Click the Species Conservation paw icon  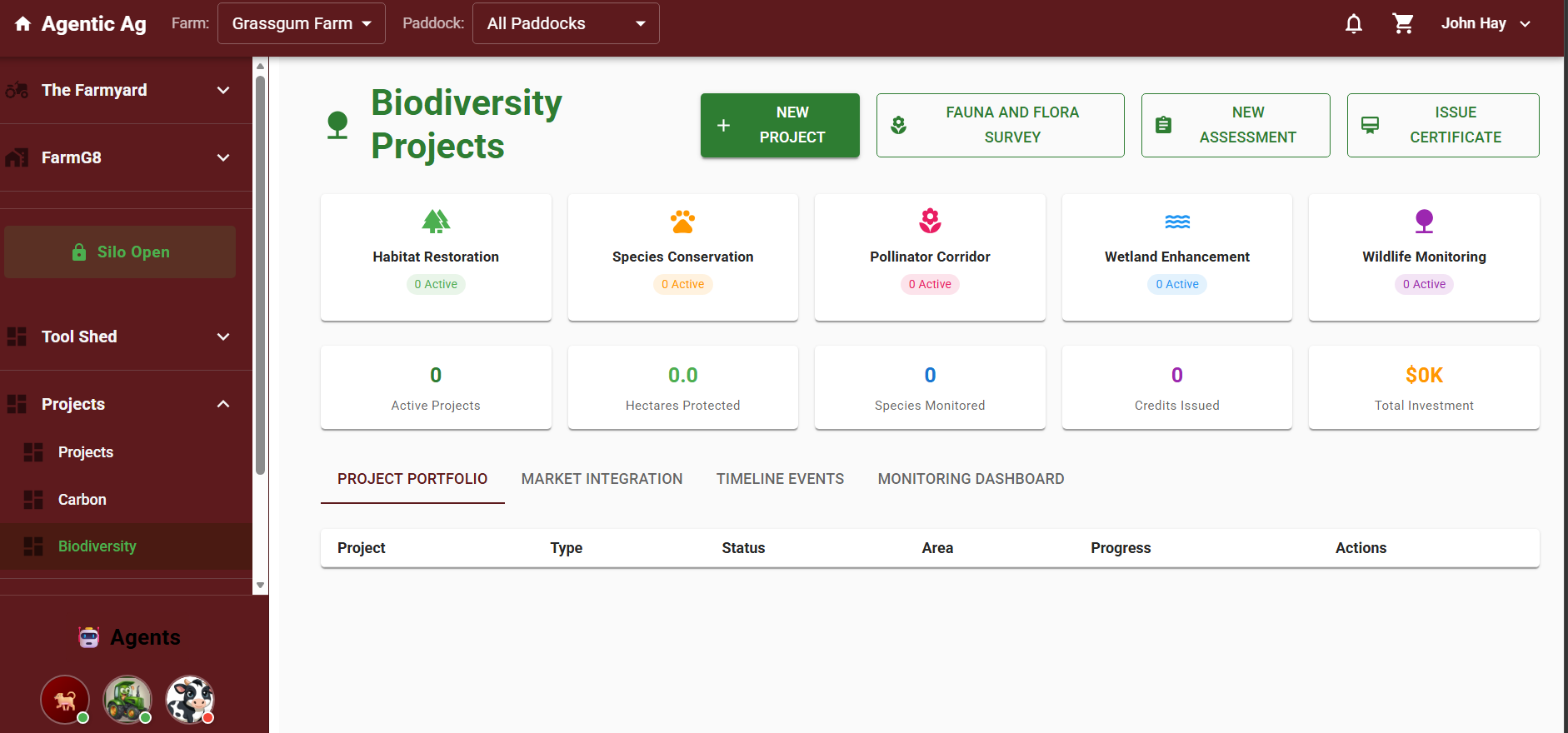(x=682, y=222)
